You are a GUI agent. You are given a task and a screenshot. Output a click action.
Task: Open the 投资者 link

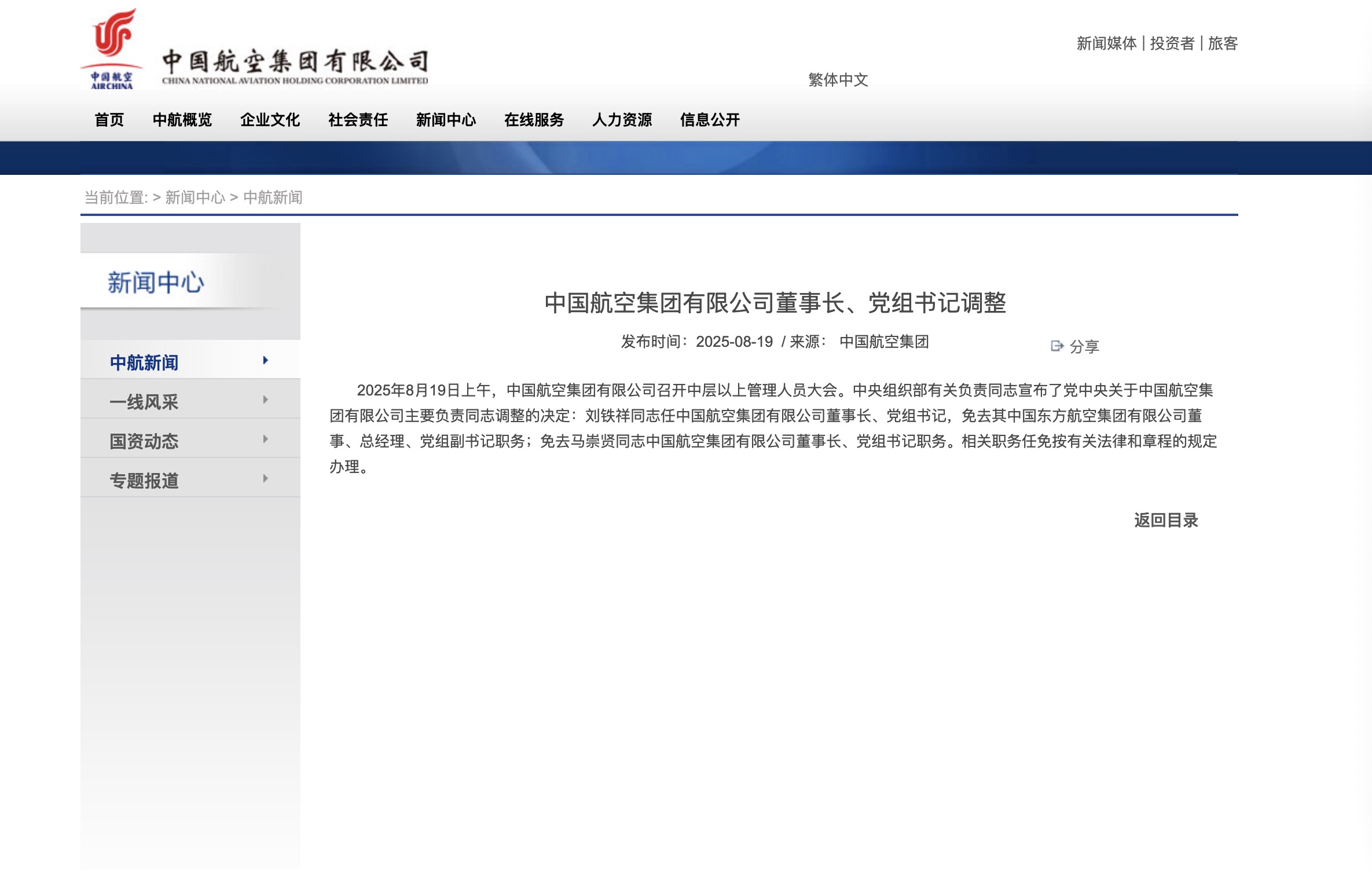pos(1172,43)
